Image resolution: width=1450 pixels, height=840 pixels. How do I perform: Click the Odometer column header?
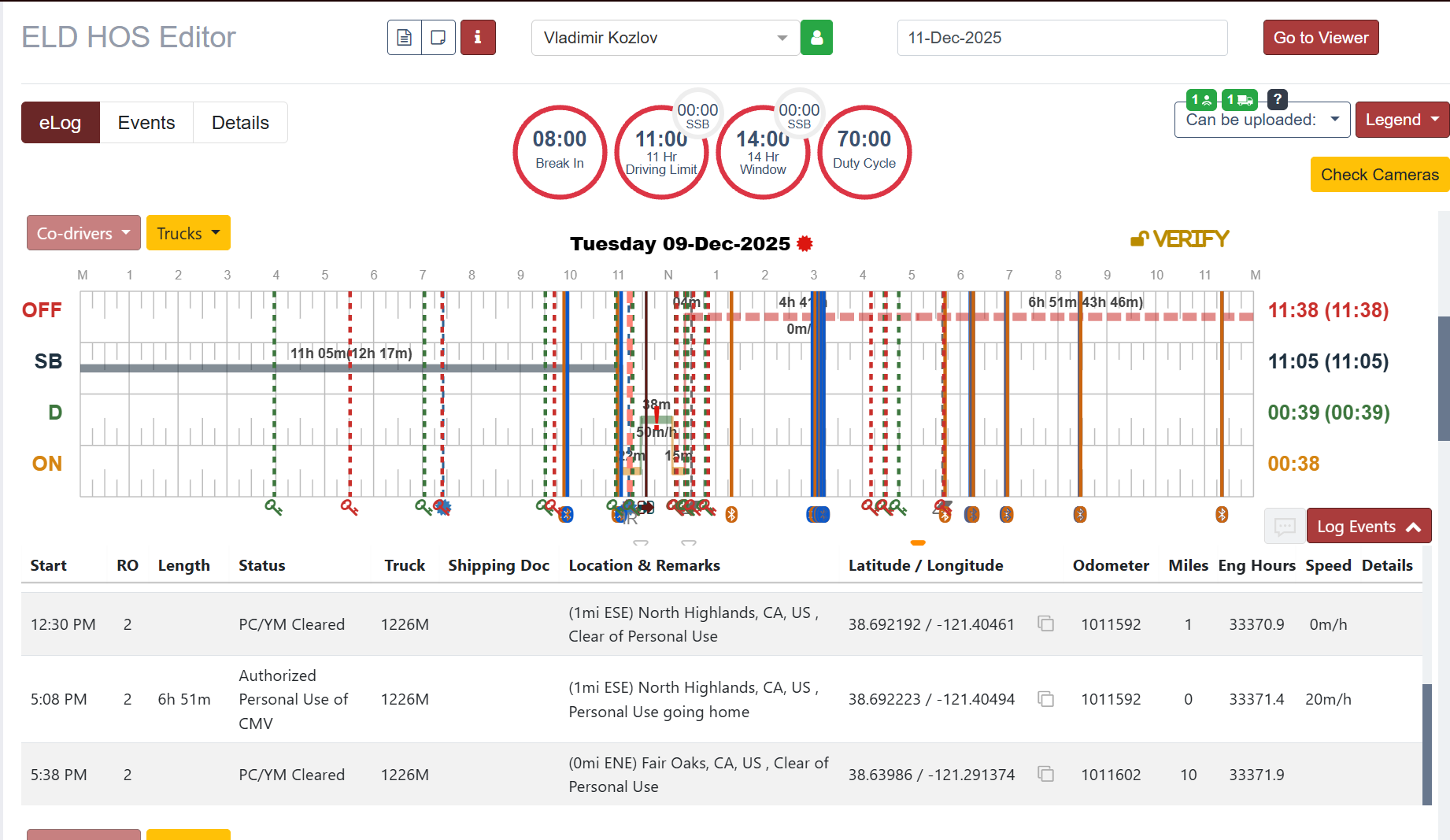click(1111, 565)
